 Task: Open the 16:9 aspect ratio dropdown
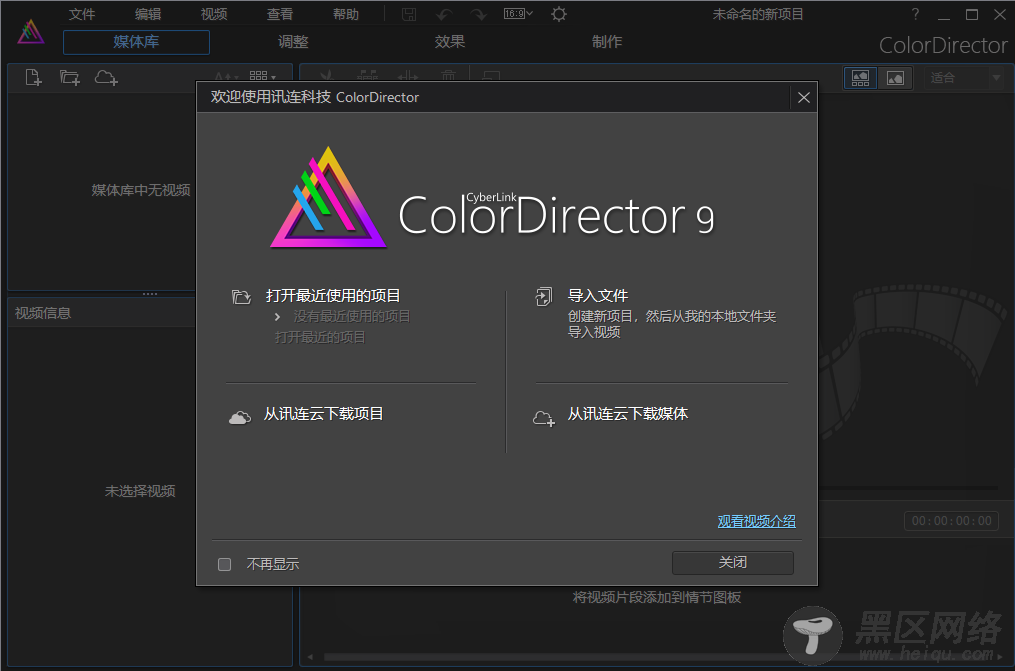pos(519,14)
